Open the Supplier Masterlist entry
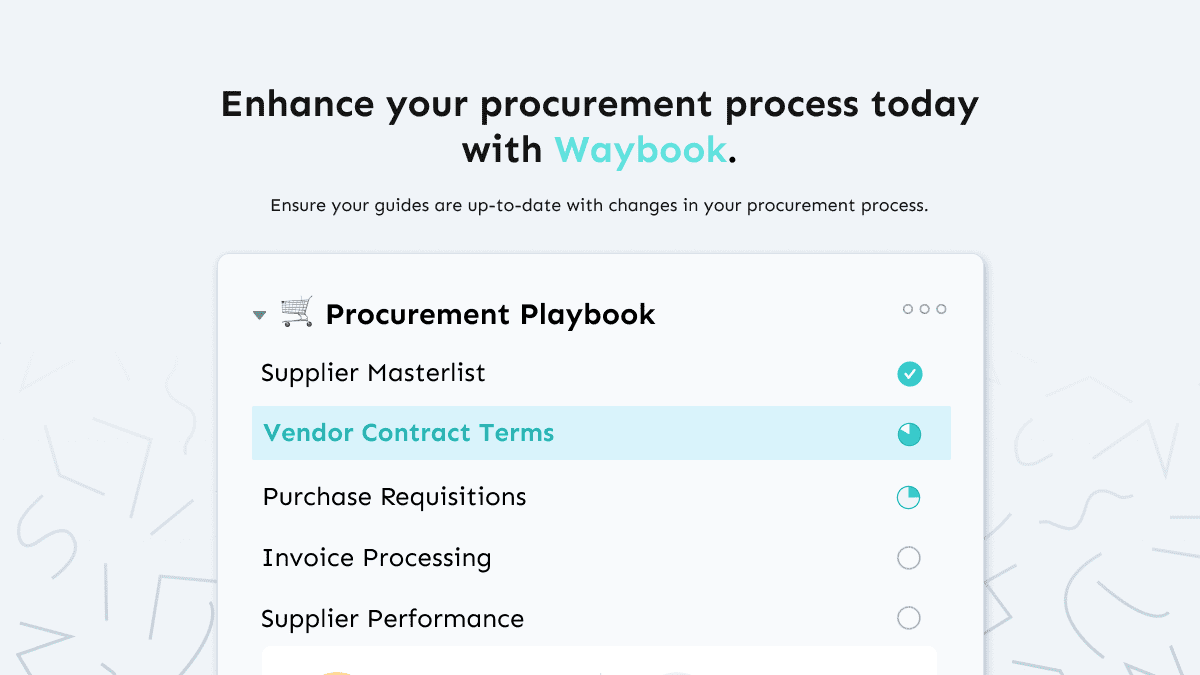Screen dimensions: 1200x675 pyautogui.click(x=373, y=373)
